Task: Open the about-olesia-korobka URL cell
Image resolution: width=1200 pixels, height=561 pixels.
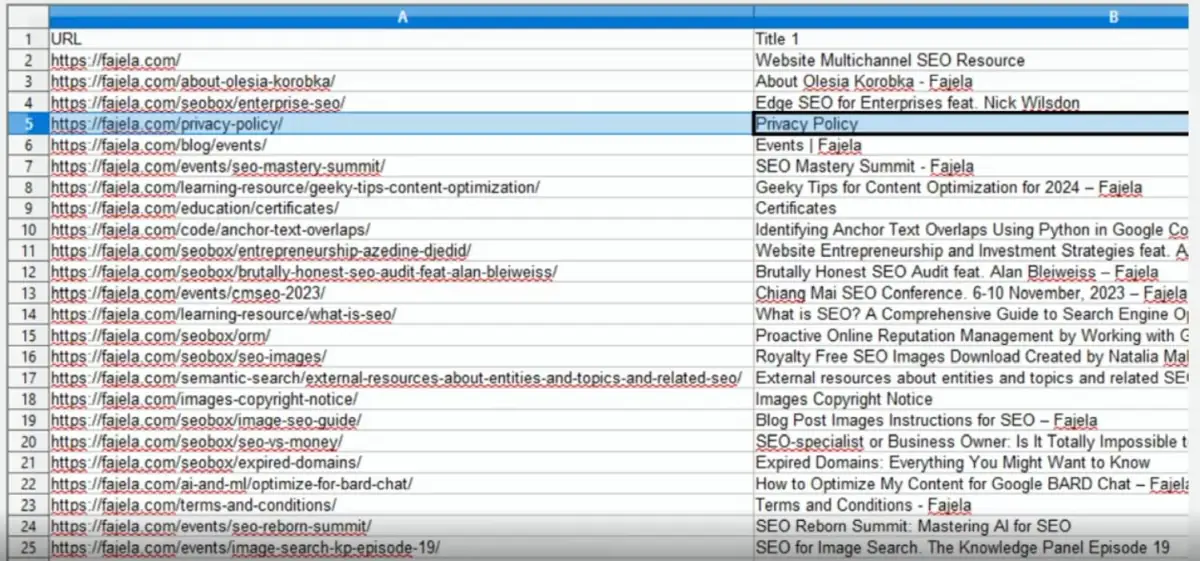Action: (x=193, y=81)
